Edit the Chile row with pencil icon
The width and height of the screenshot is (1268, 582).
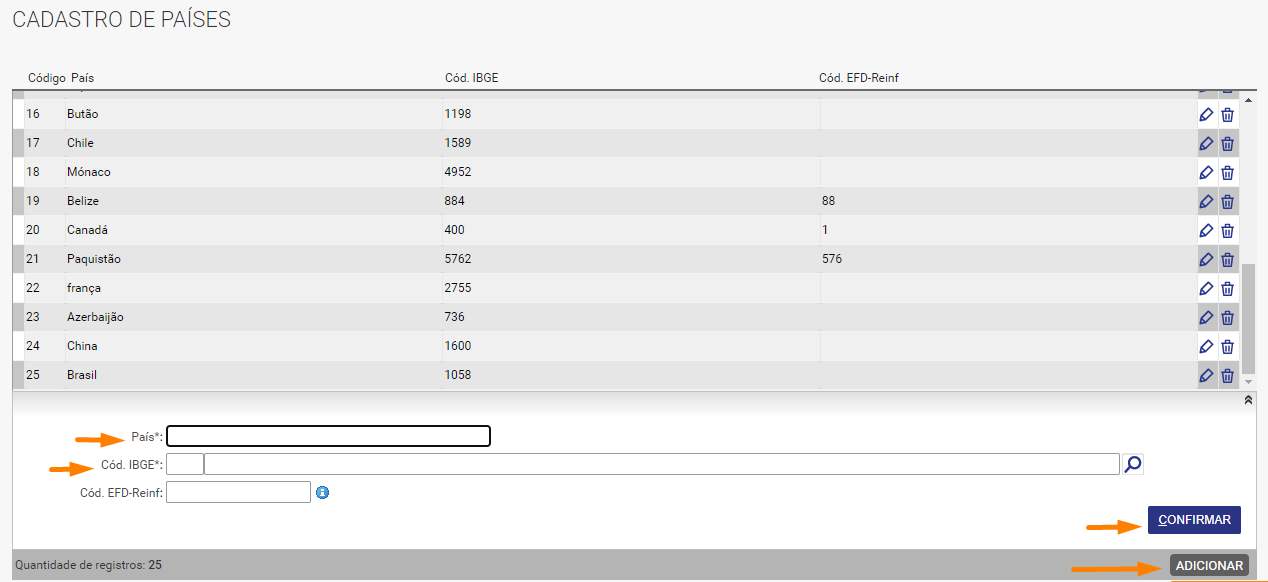[1206, 144]
